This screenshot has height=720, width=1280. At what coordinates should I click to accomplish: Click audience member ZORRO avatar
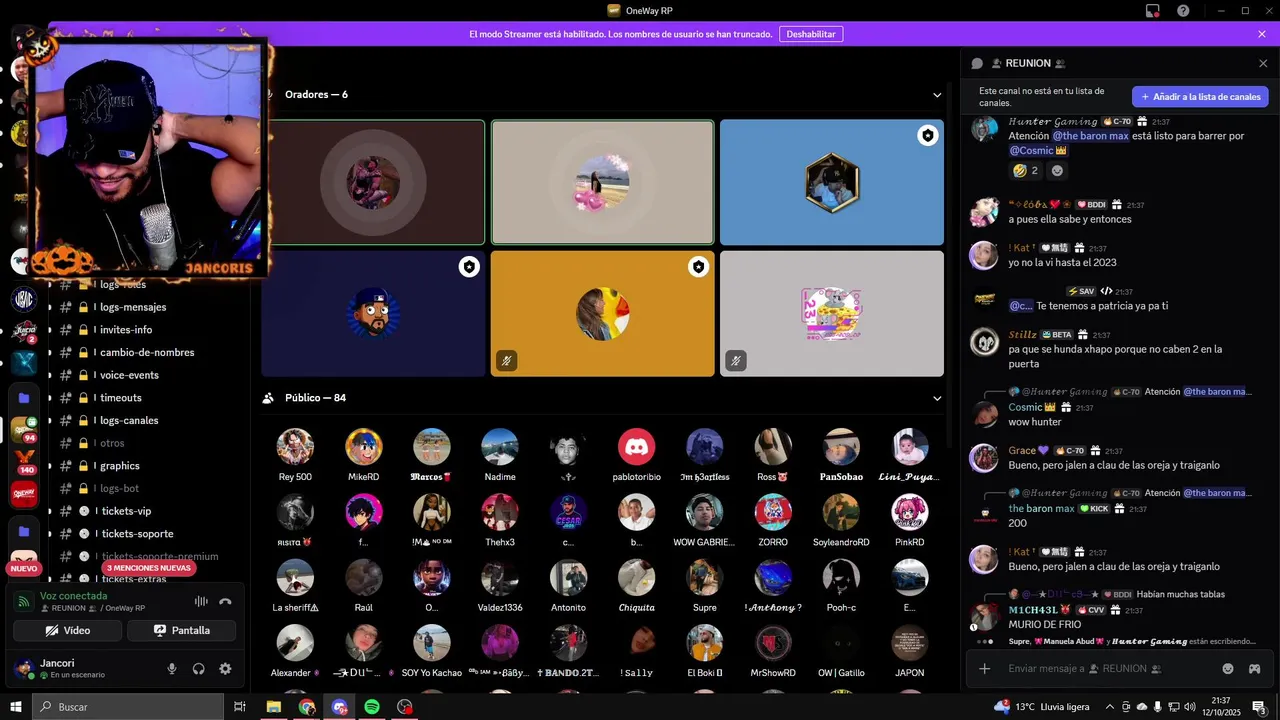pos(773,512)
